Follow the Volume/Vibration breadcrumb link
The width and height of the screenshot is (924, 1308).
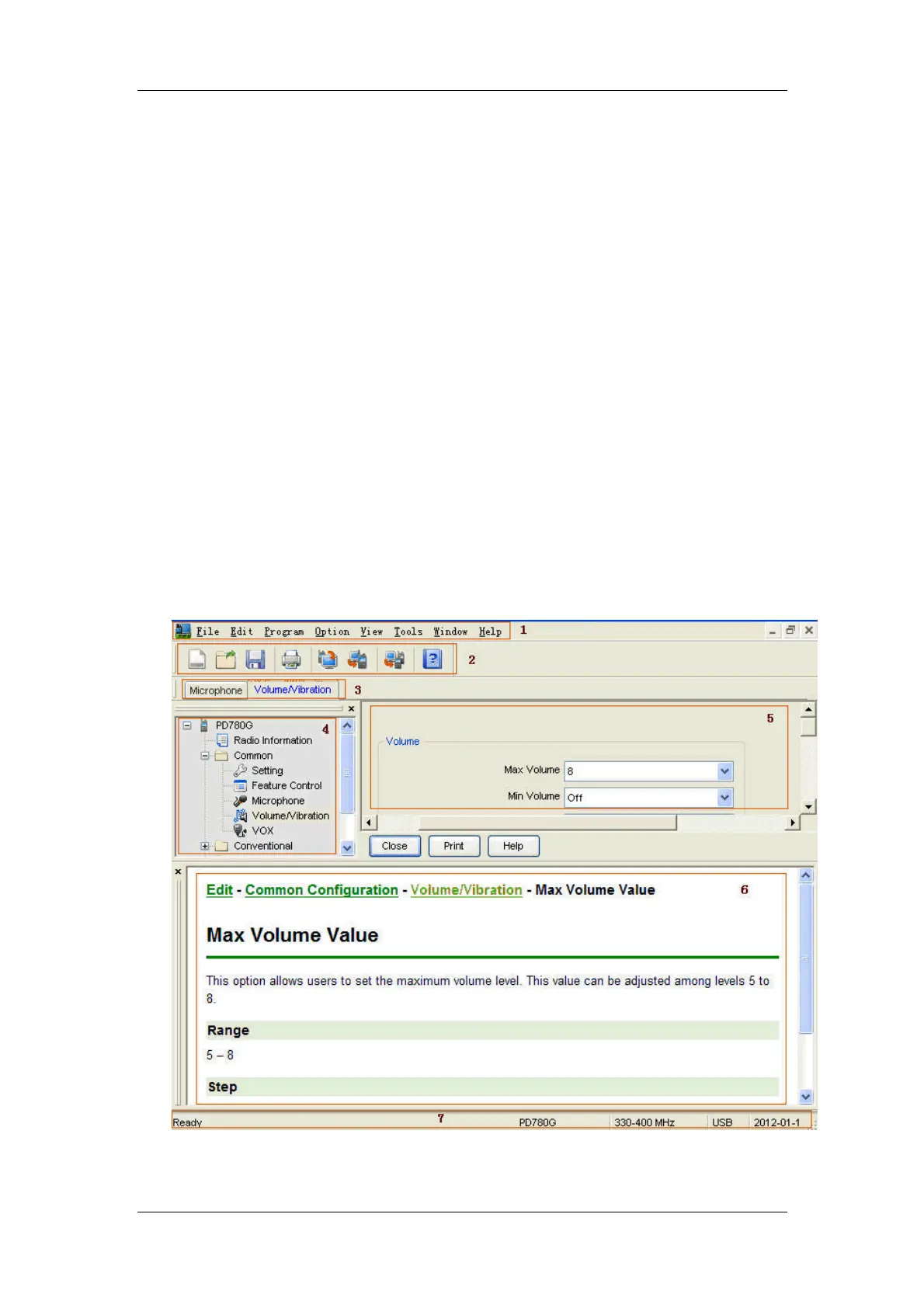point(466,890)
